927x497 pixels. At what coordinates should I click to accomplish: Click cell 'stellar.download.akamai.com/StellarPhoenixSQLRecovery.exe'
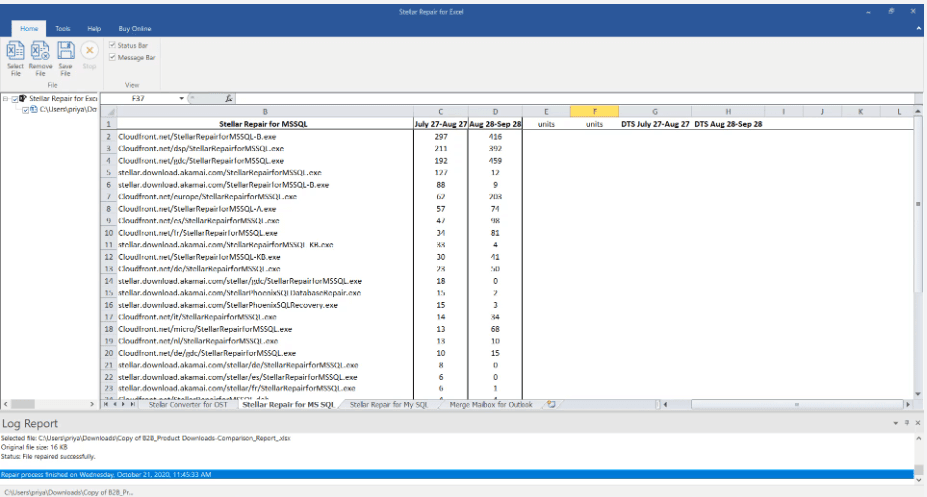265,305
